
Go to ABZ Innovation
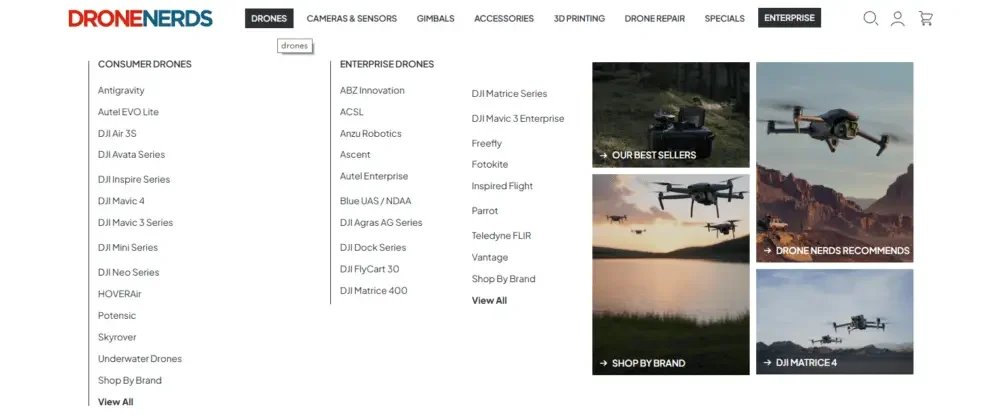(x=372, y=91)
